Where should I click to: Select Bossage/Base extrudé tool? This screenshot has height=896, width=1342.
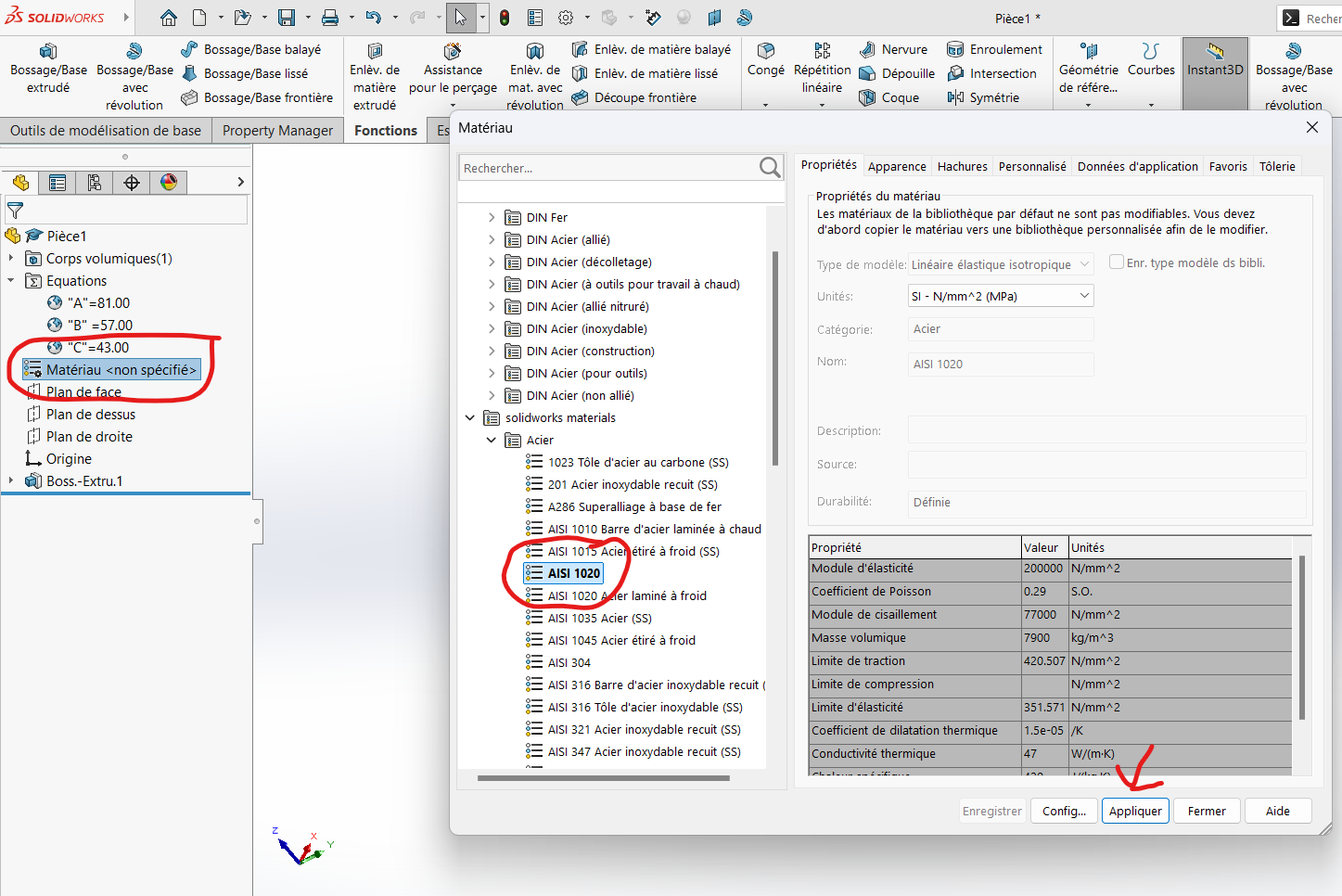48,69
